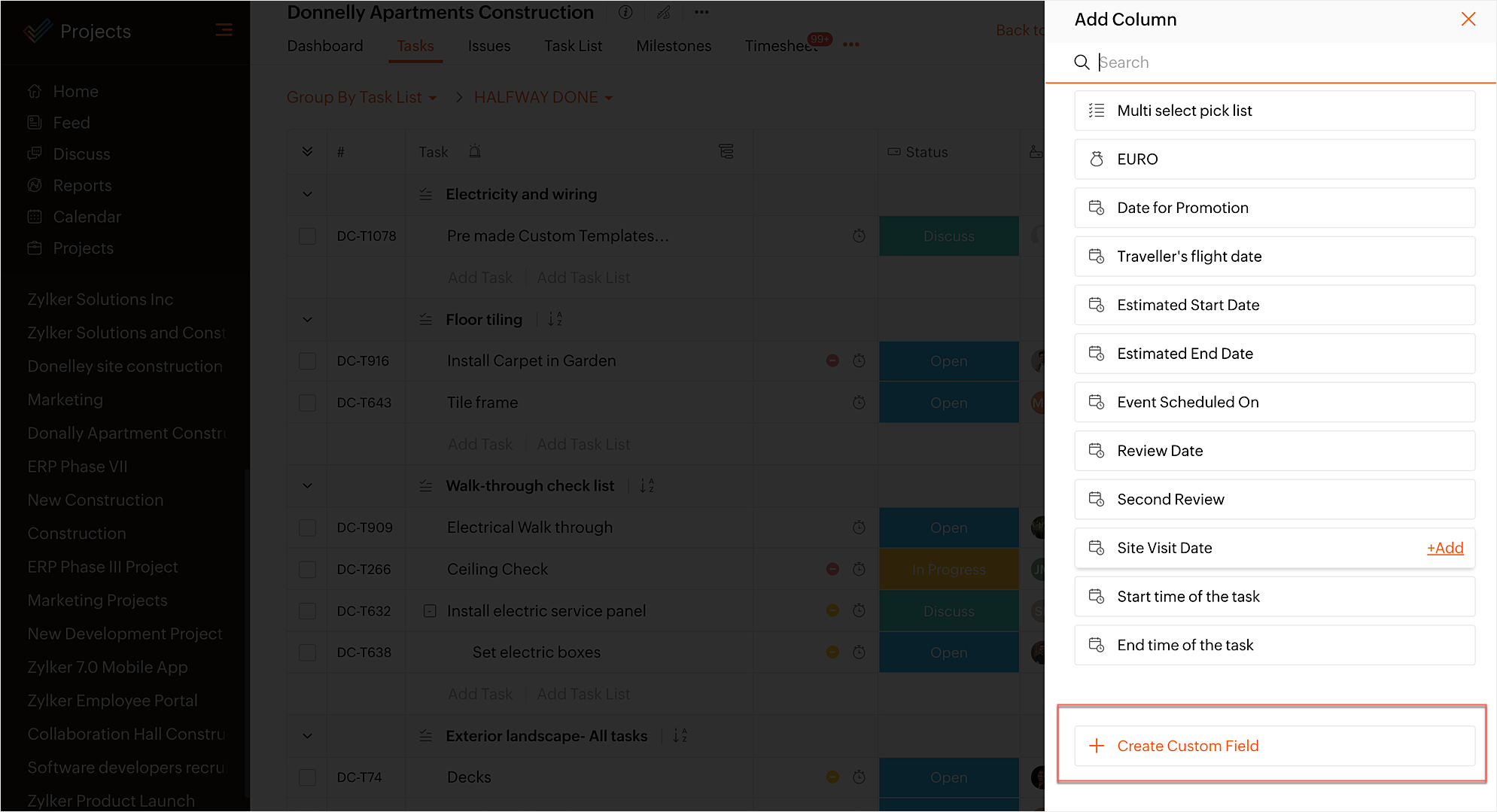Viewport: 1497px width, 812px height.
Task: Add the EURO column
Action: tap(1274, 159)
